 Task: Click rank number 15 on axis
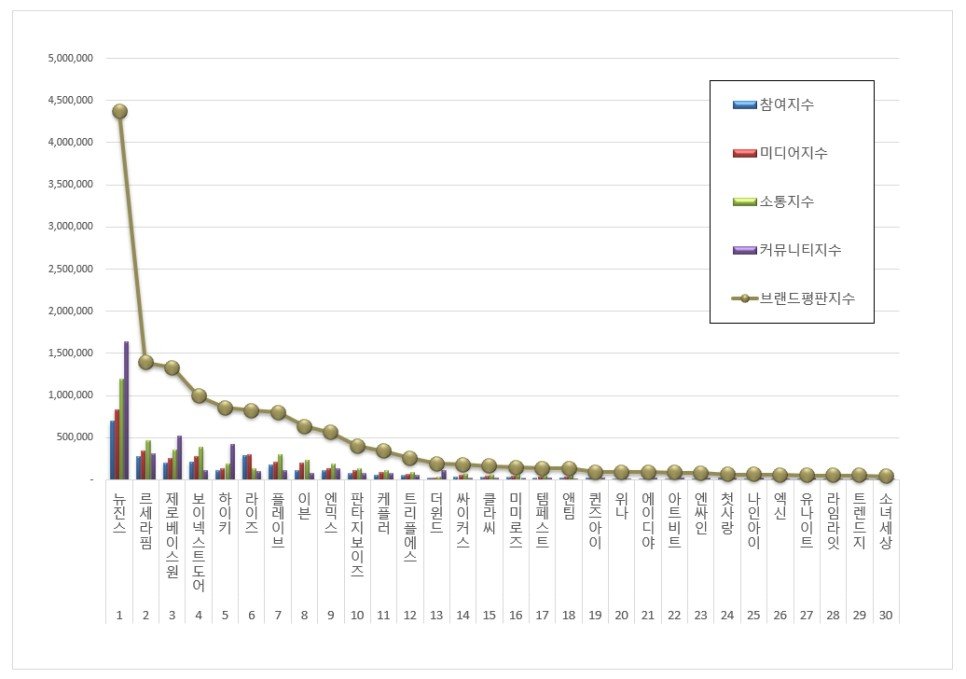pyautogui.click(x=490, y=615)
